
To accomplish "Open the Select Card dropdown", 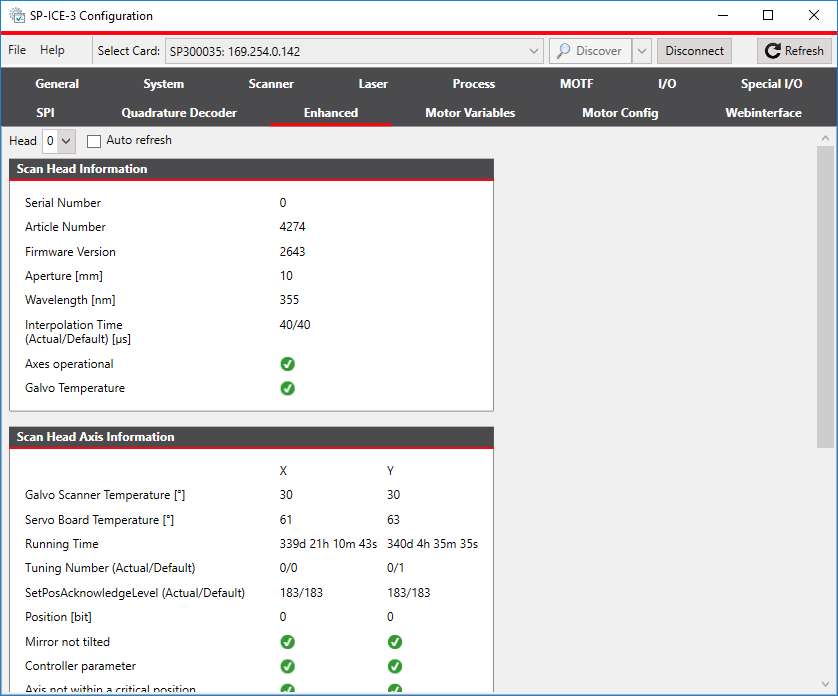I will click(354, 51).
